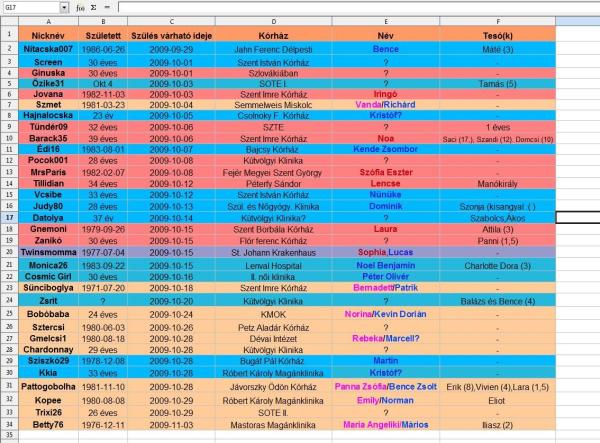Screen dimensions: 600x443
Task: Expand the Name Box dropdown arrow
Action: [65, 7]
